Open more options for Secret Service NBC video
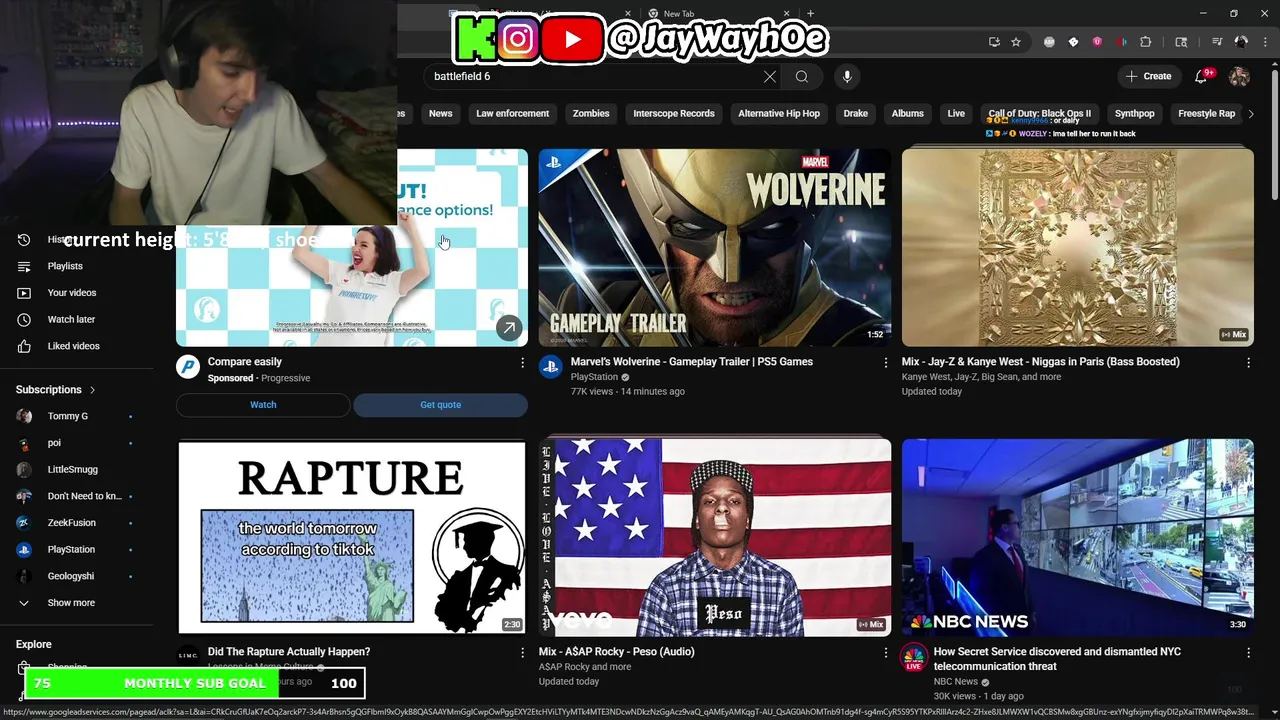 pyautogui.click(x=1248, y=653)
